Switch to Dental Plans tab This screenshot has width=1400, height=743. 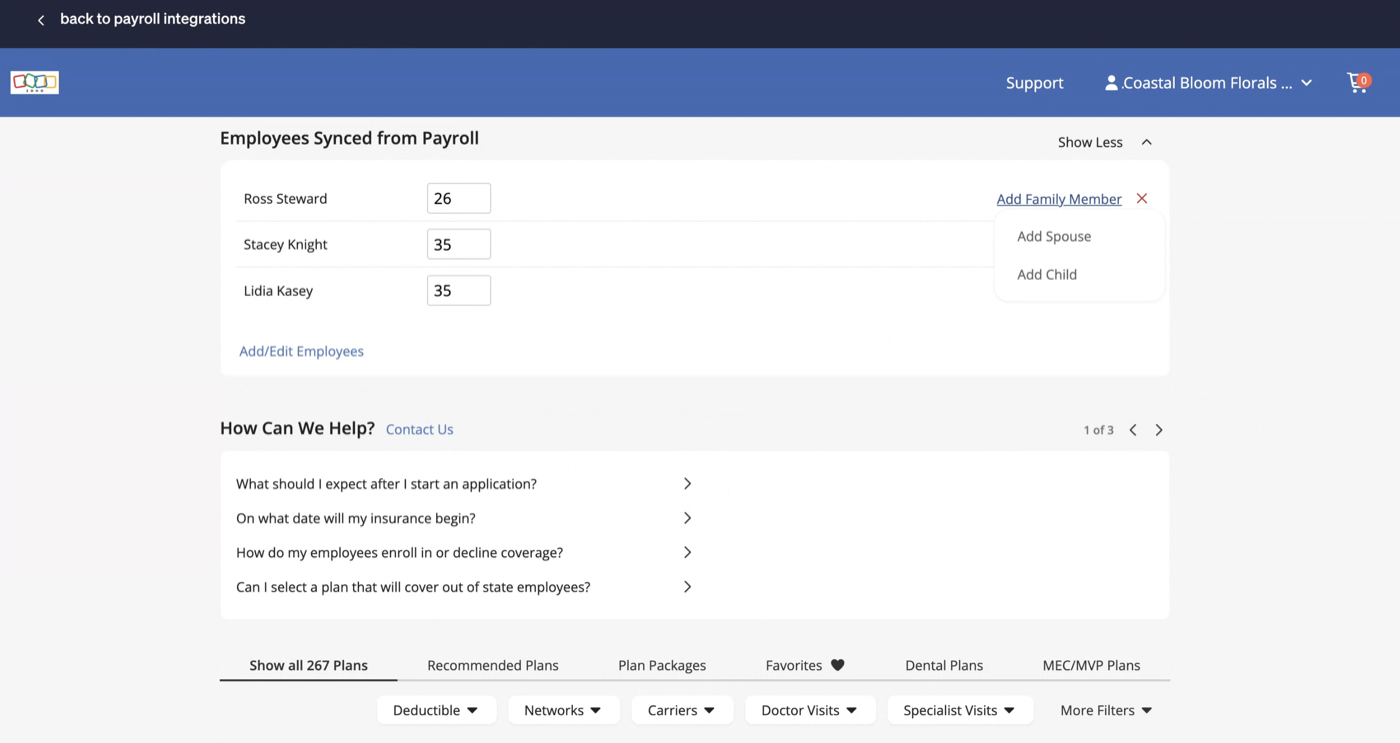(x=944, y=665)
